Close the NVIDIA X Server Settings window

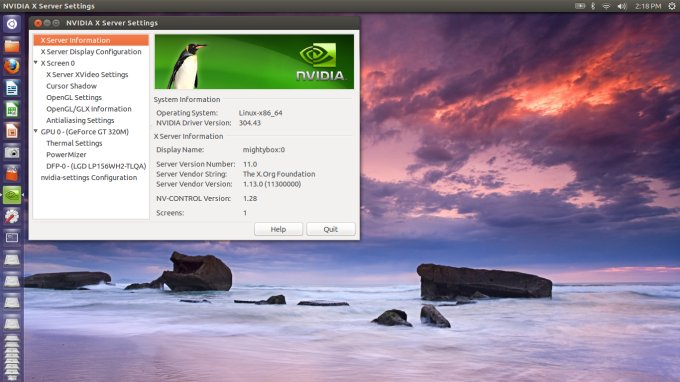pos(38,23)
